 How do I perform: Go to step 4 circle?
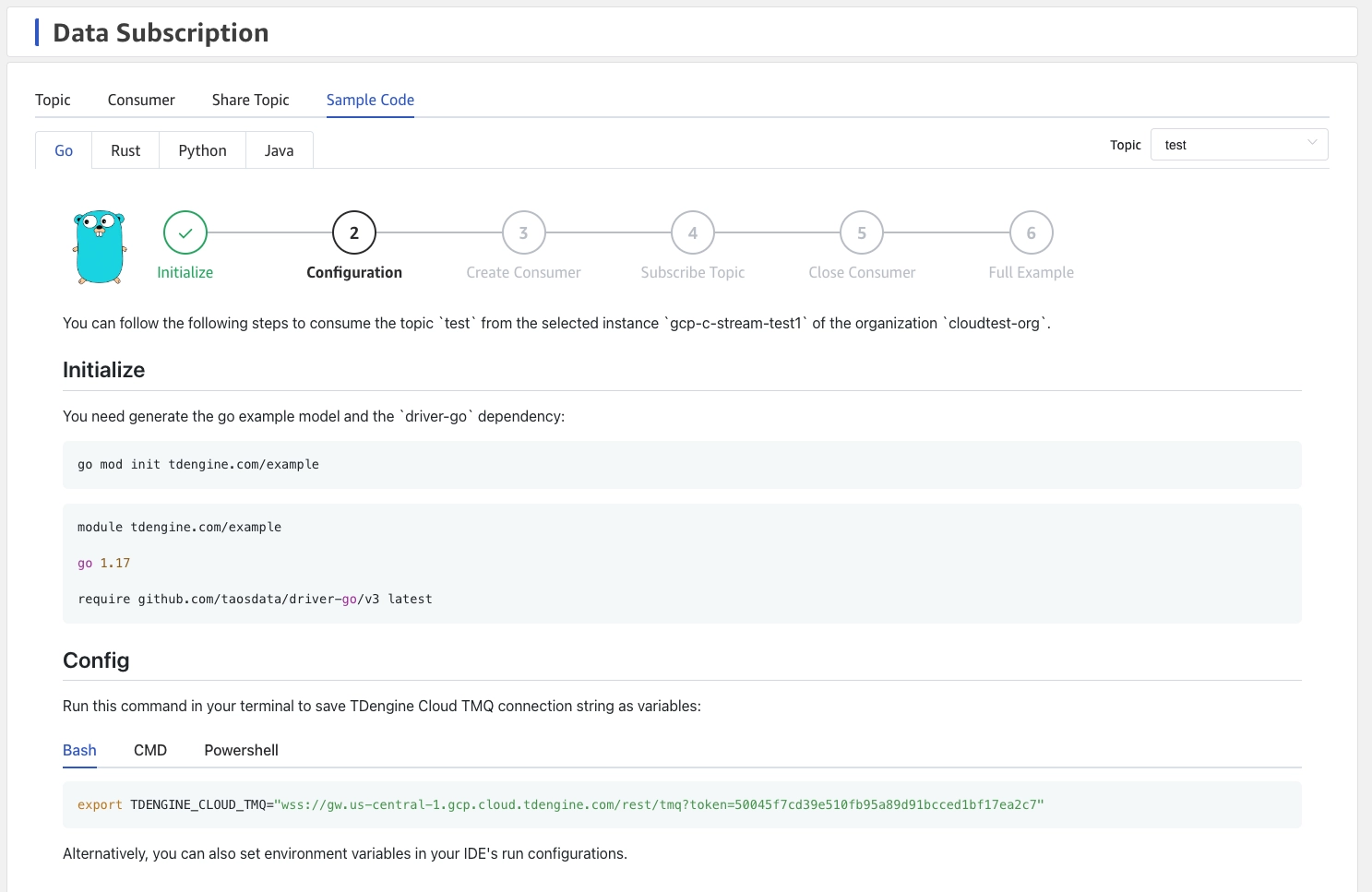pyautogui.click(x=693, y=232)
